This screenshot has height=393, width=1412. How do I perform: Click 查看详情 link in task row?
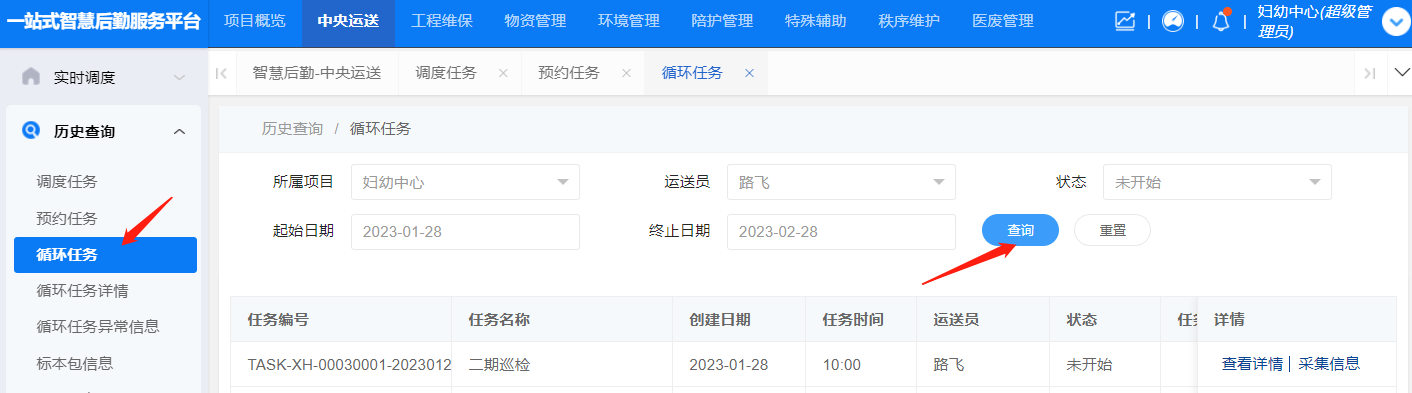1252,365
